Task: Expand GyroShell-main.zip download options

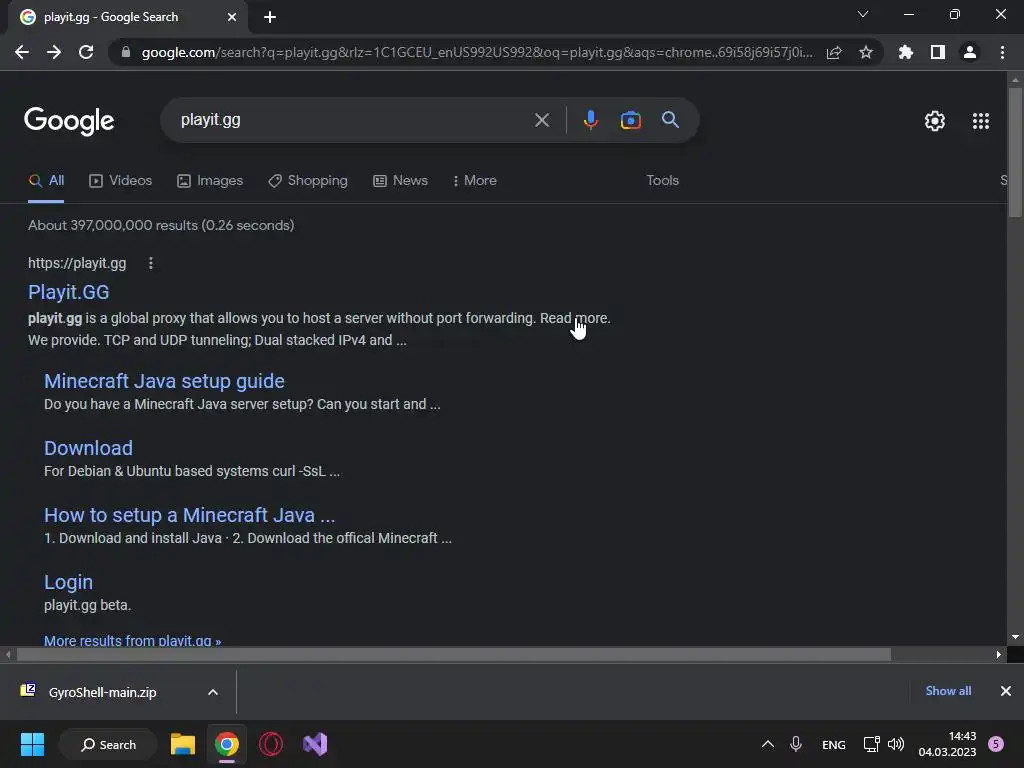Action: (213, 692)
